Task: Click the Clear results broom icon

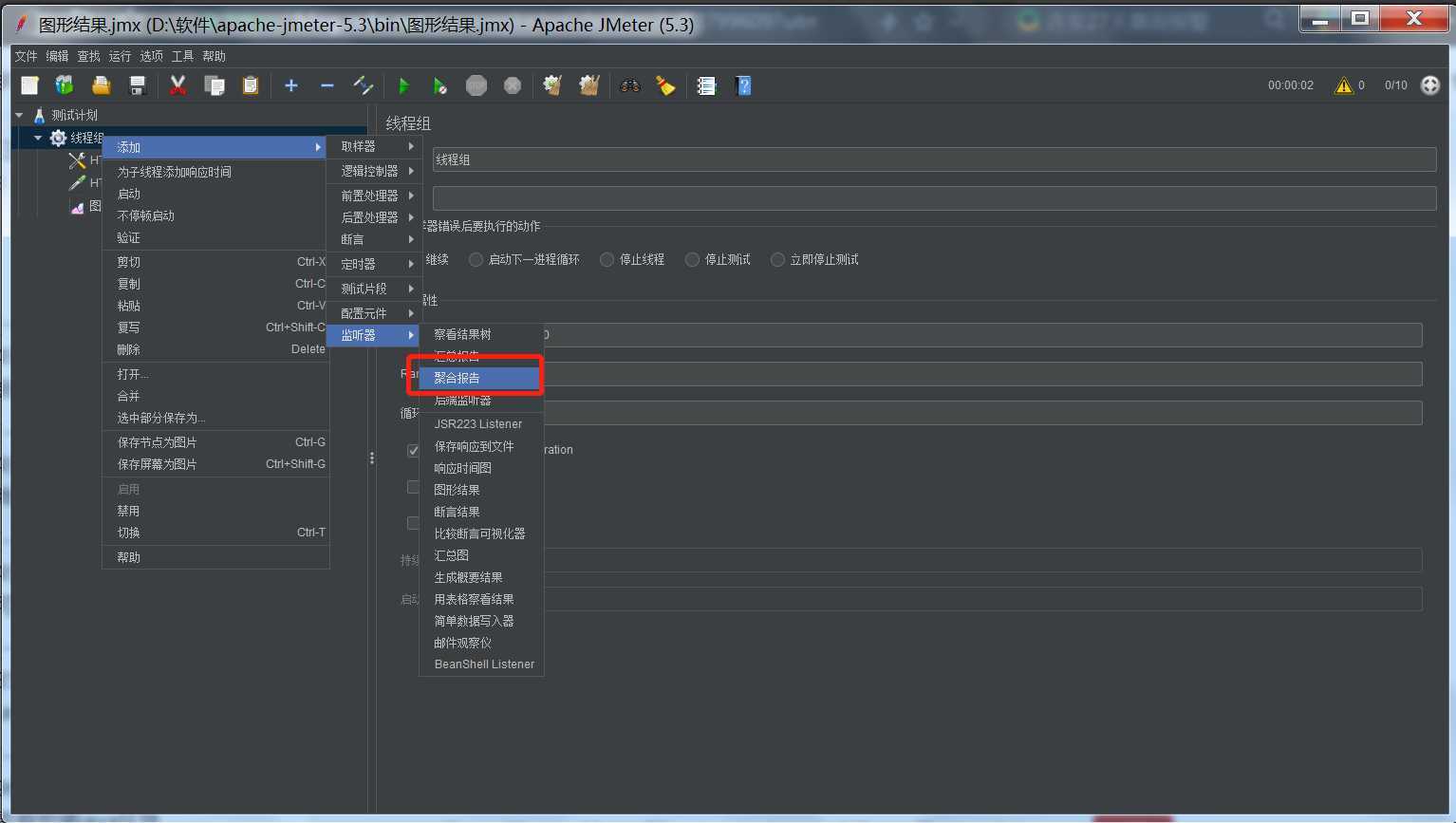Action: click(552, 85)
